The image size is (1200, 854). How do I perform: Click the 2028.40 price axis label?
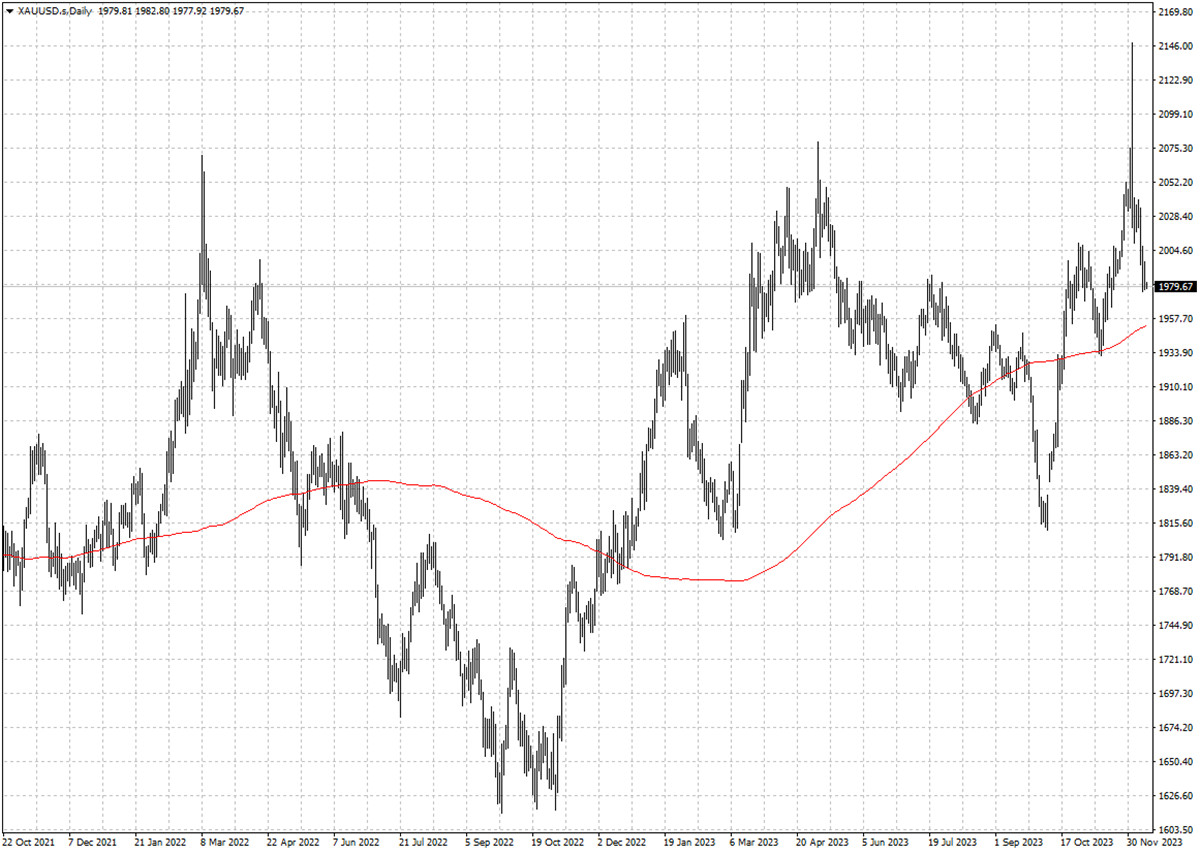[1174, 216]
